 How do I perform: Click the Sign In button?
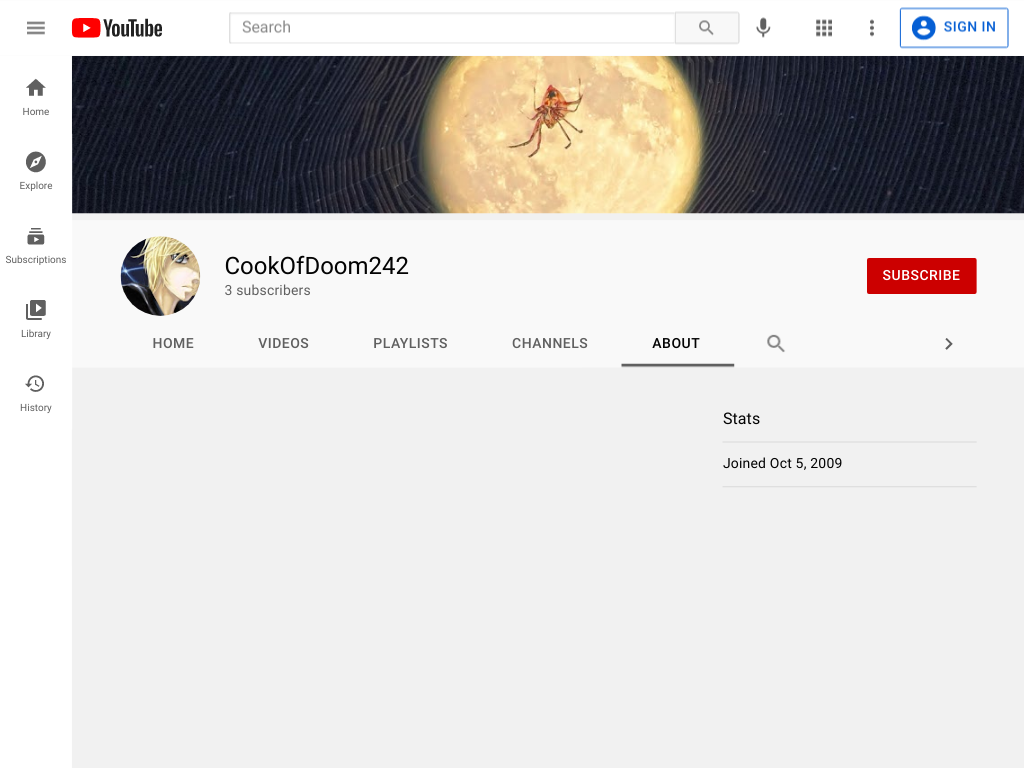[954, 27]
